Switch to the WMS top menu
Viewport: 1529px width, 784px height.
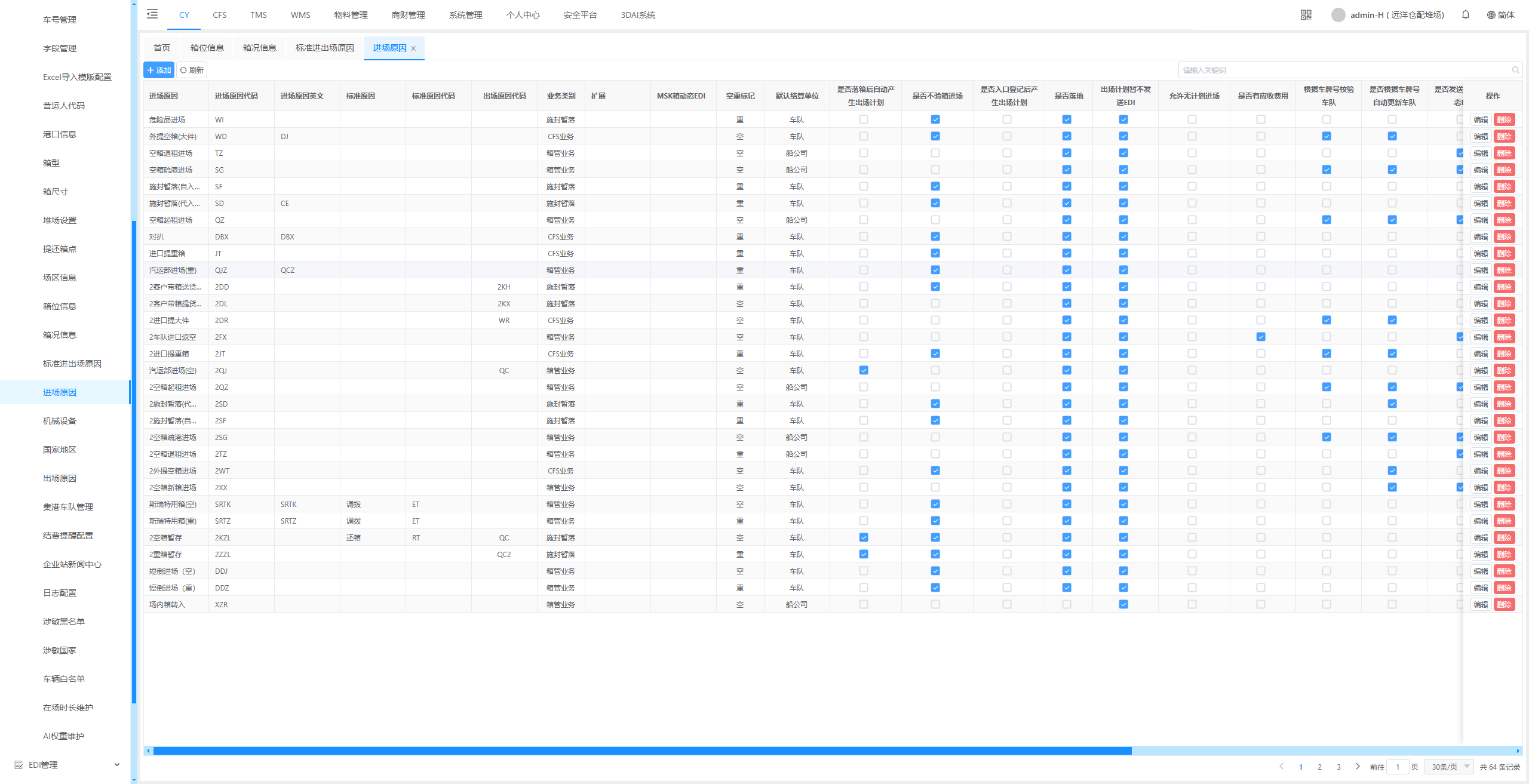tap(300, 15)
